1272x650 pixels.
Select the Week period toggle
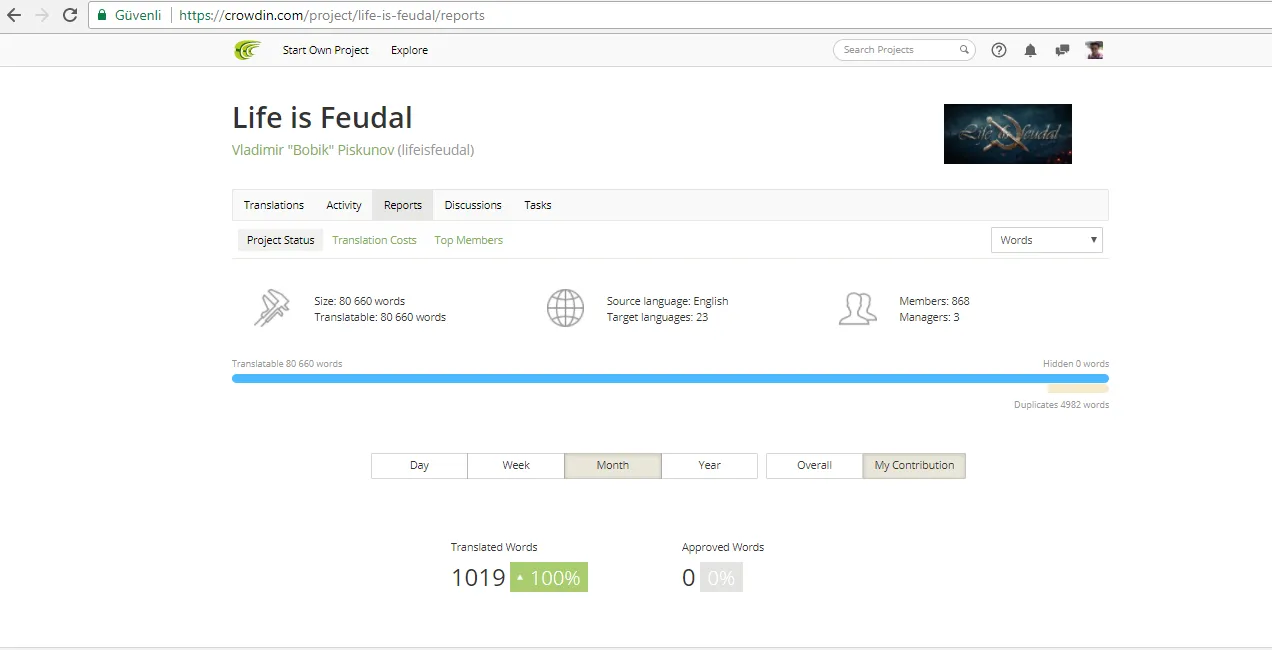[516, 465]
